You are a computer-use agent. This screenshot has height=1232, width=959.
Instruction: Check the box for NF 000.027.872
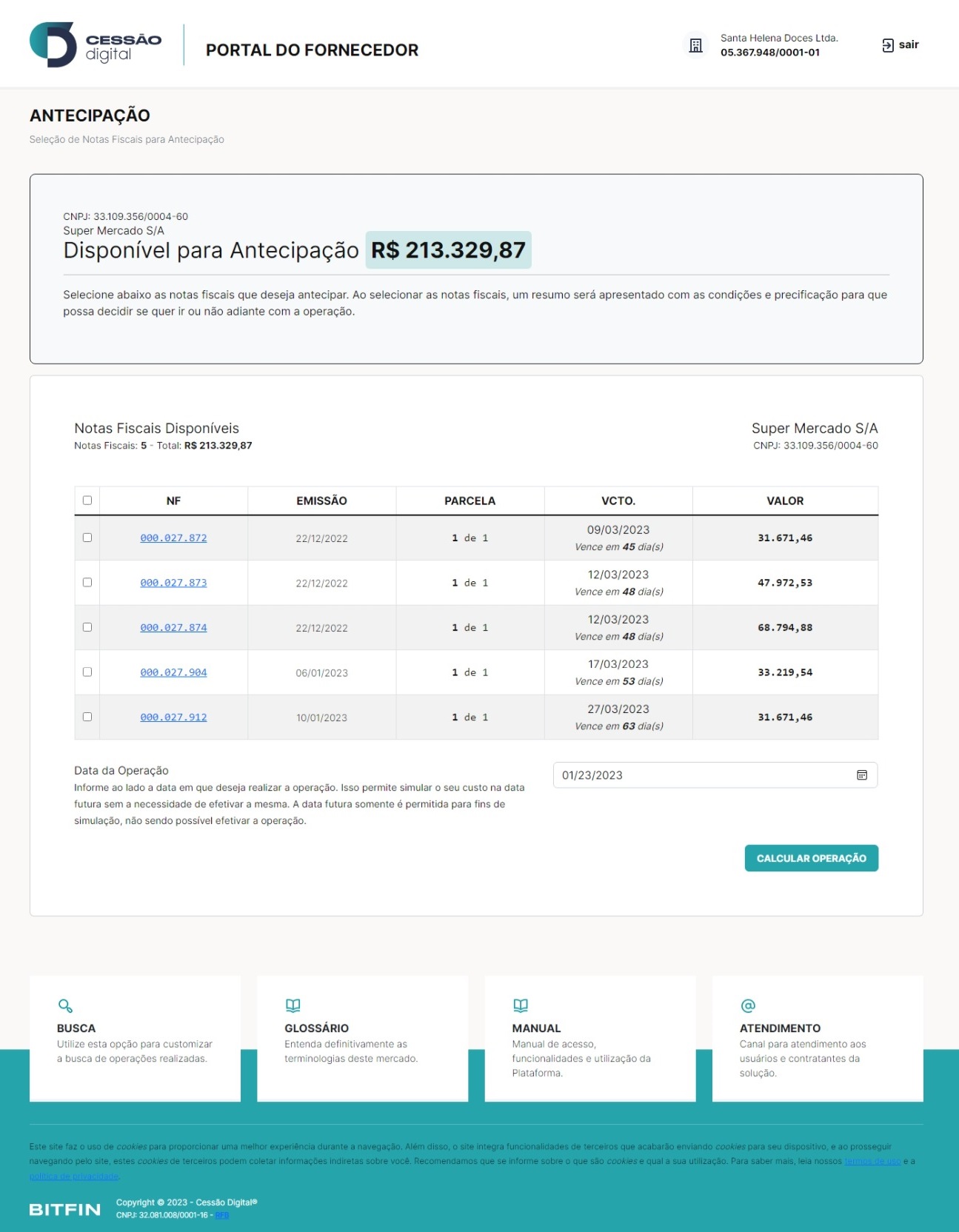[x=87, y=538]
